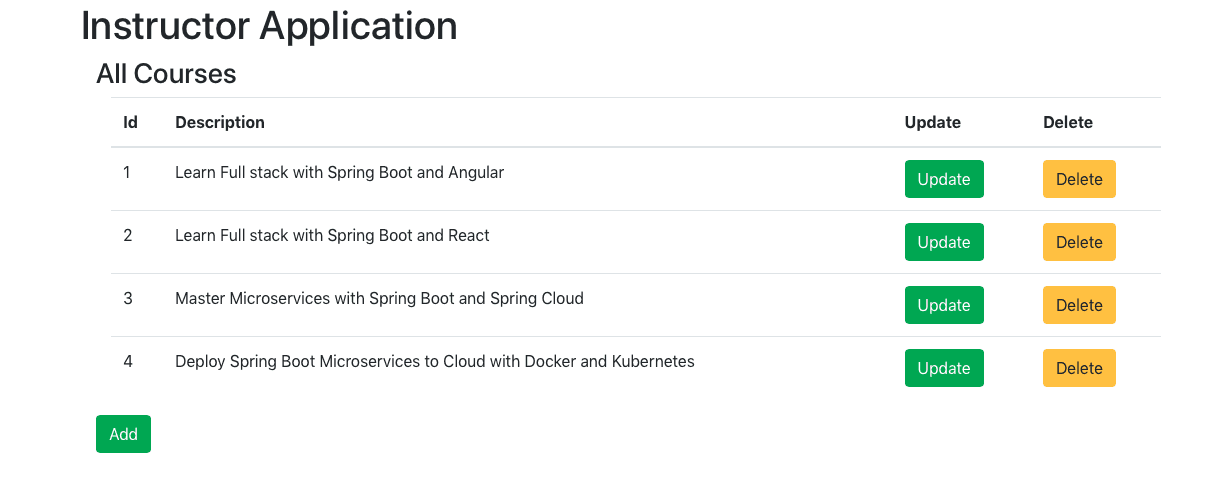Click the Angular course description text

coord(339,172)
